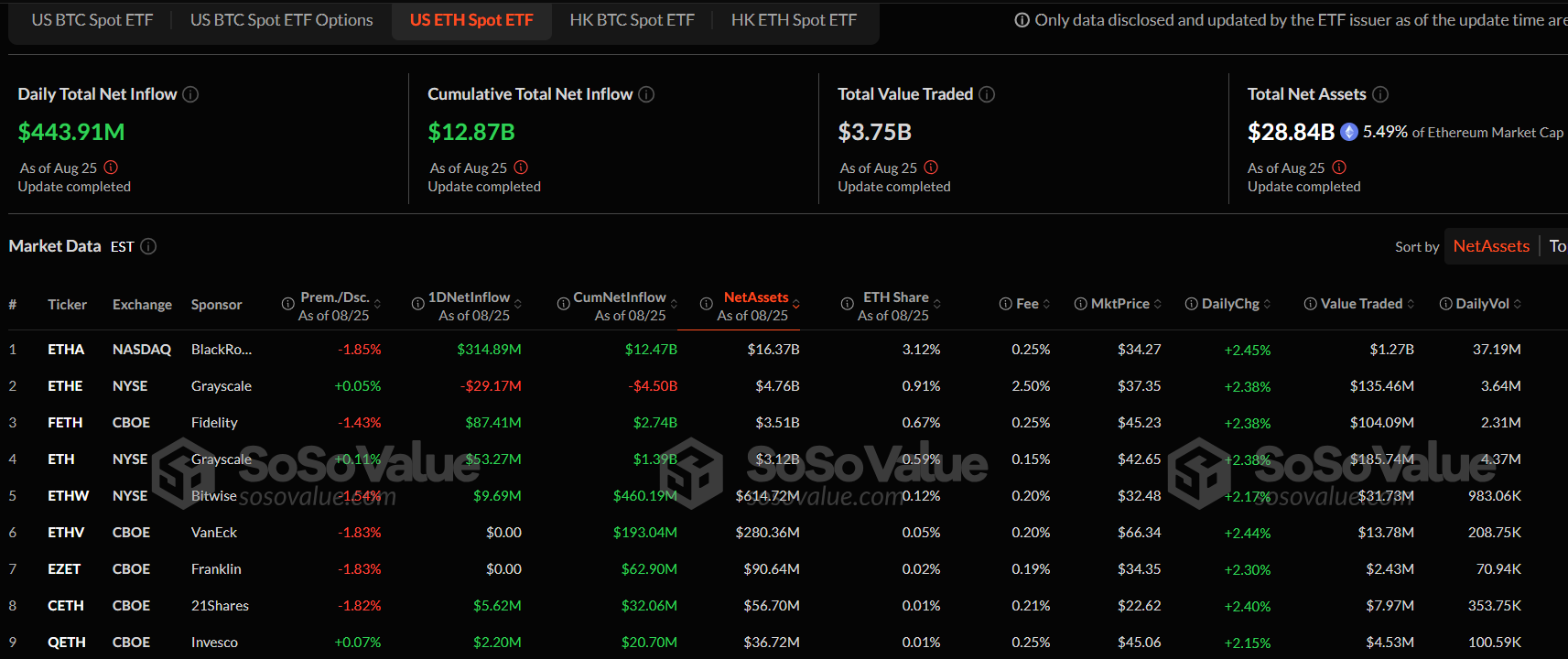Open ETHA ticker row
1568x659 pixels.
pyautogui.click(x=66, y=350)
